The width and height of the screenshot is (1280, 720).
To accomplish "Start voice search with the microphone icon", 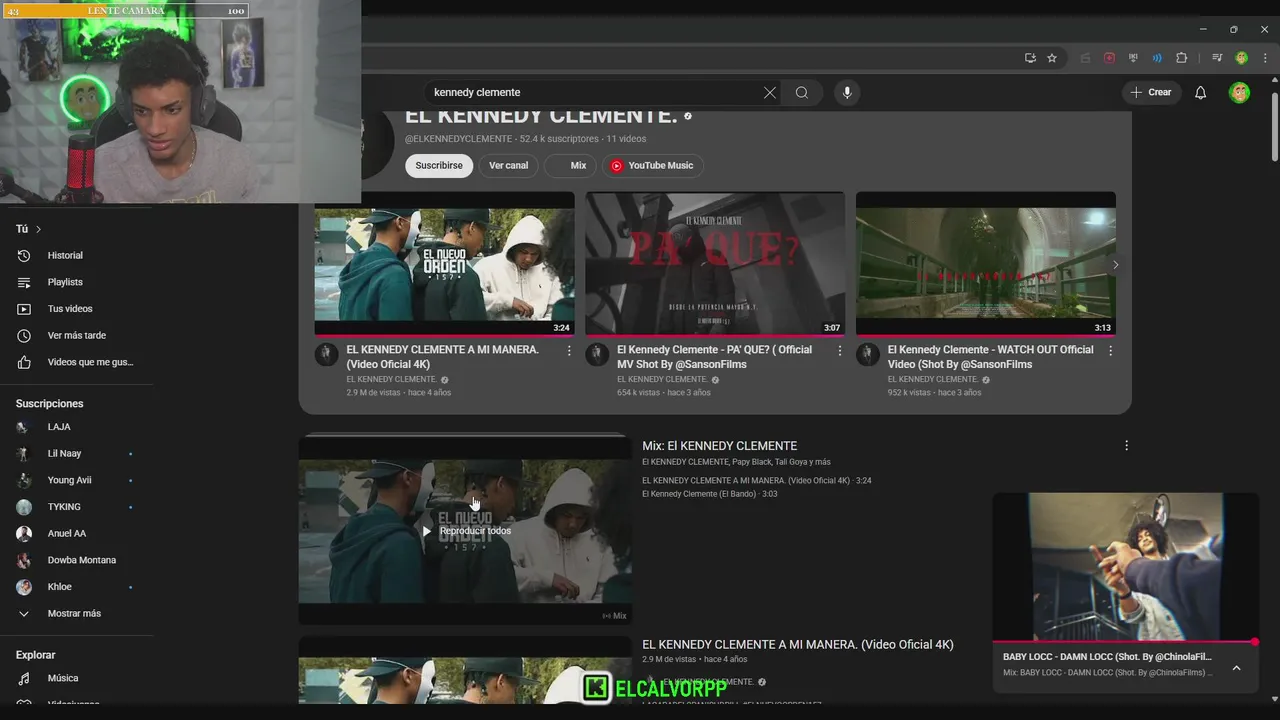I will [847, 92].
